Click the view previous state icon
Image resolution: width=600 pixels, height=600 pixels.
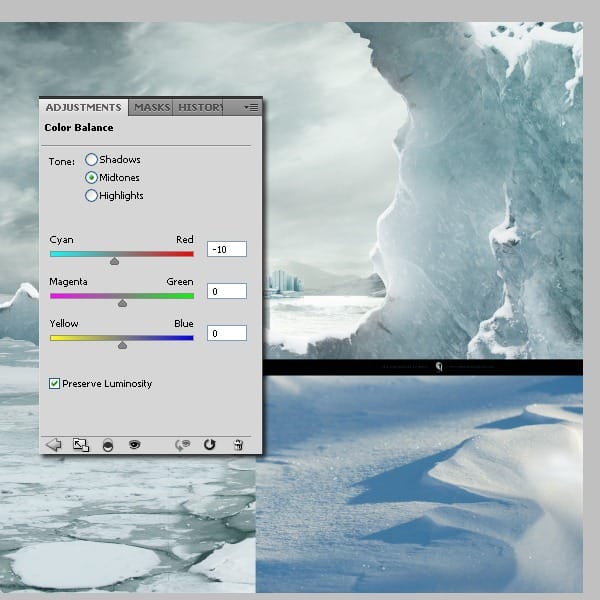(182, 444)
